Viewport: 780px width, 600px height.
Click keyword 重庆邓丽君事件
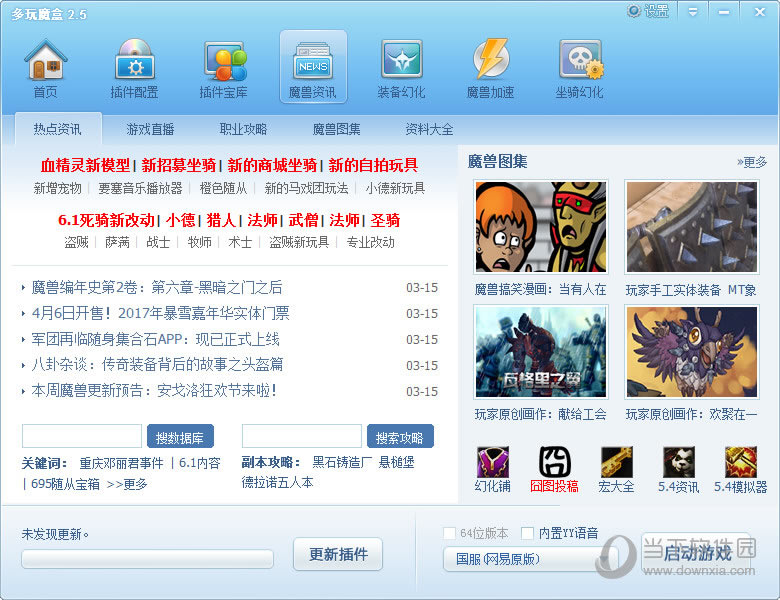point(121,463)
